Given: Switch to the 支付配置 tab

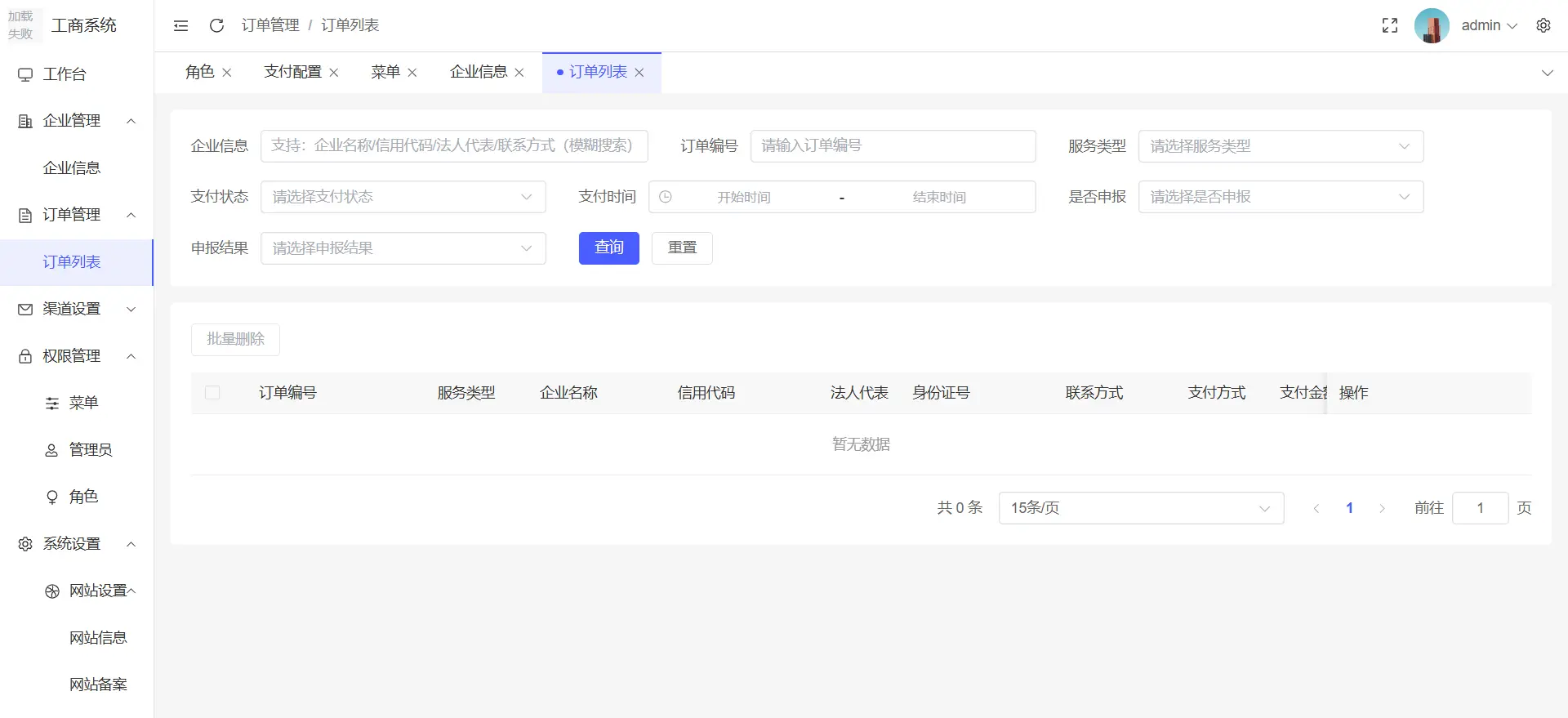Looking at the screenshot, I should click(x=292, y=72).
